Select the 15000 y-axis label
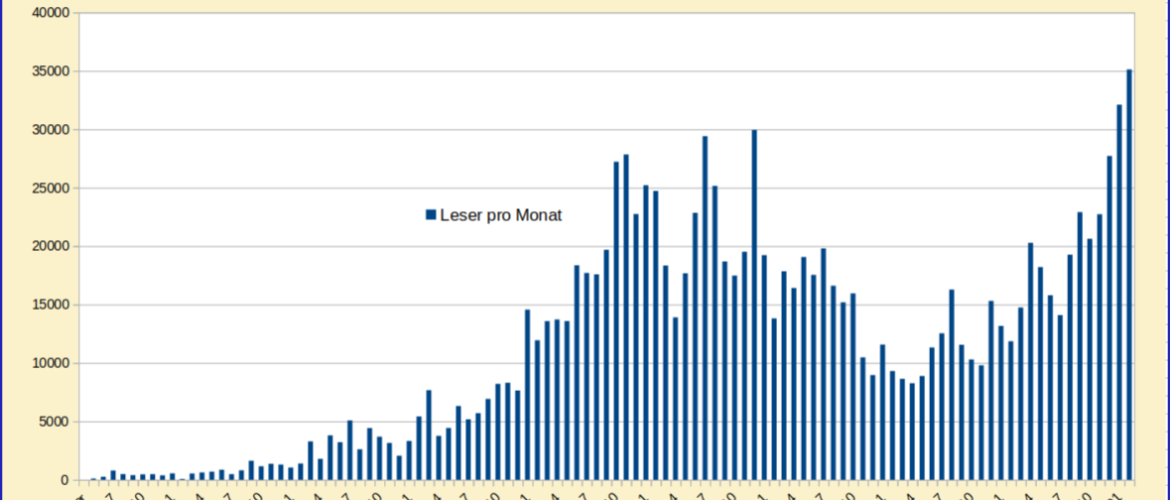This screenshot has height=500, width=1170. (x=47, y=305)
